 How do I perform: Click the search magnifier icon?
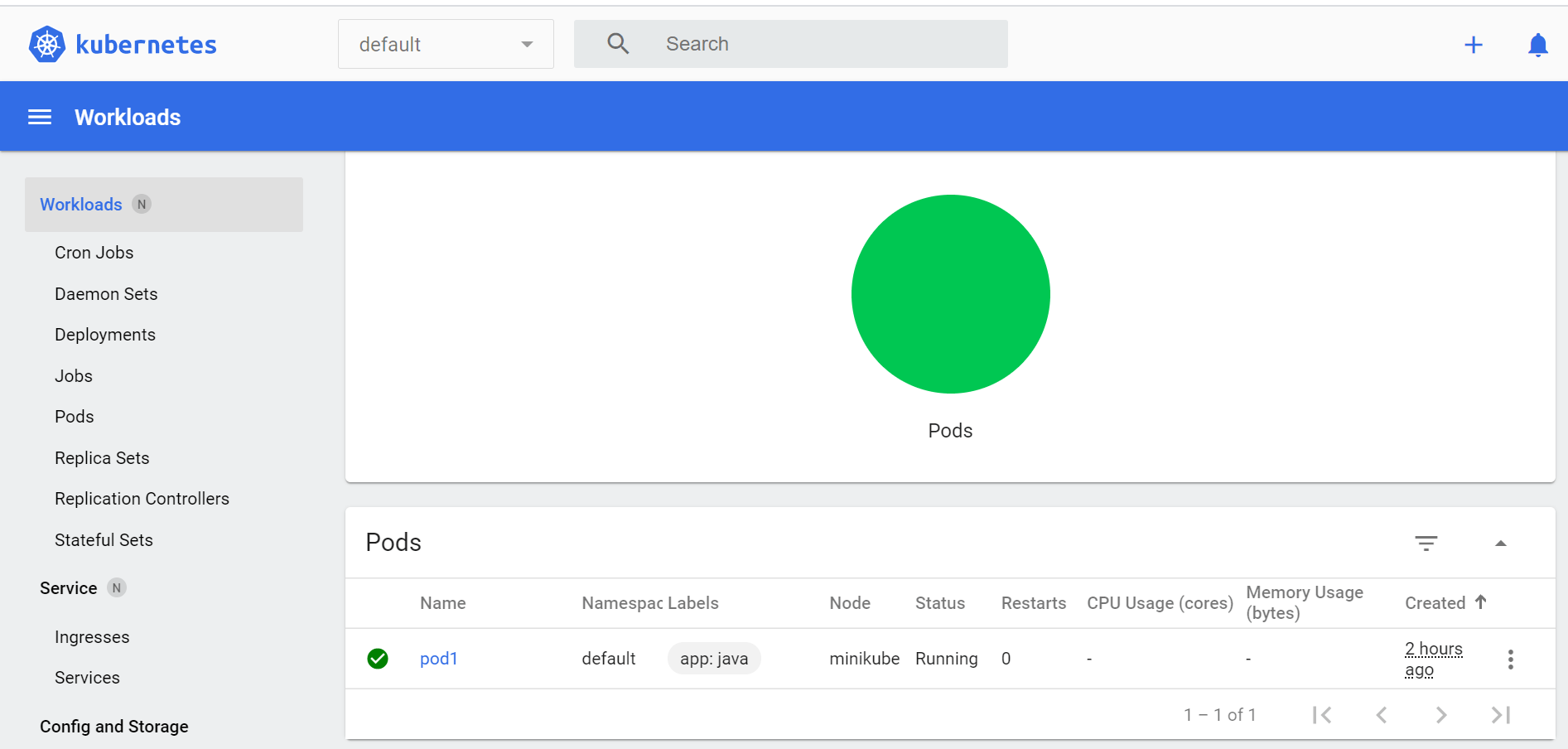tap(618, 44)
